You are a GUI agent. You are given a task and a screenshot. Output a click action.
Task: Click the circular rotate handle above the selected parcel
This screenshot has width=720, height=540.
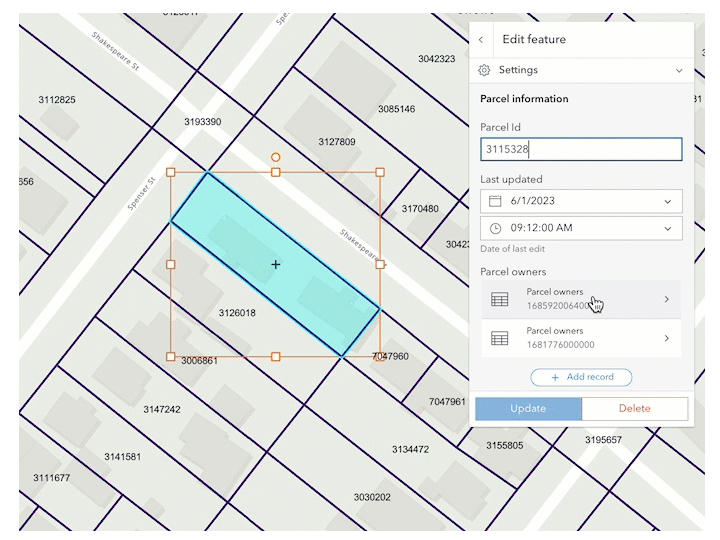tap(276, 158)
